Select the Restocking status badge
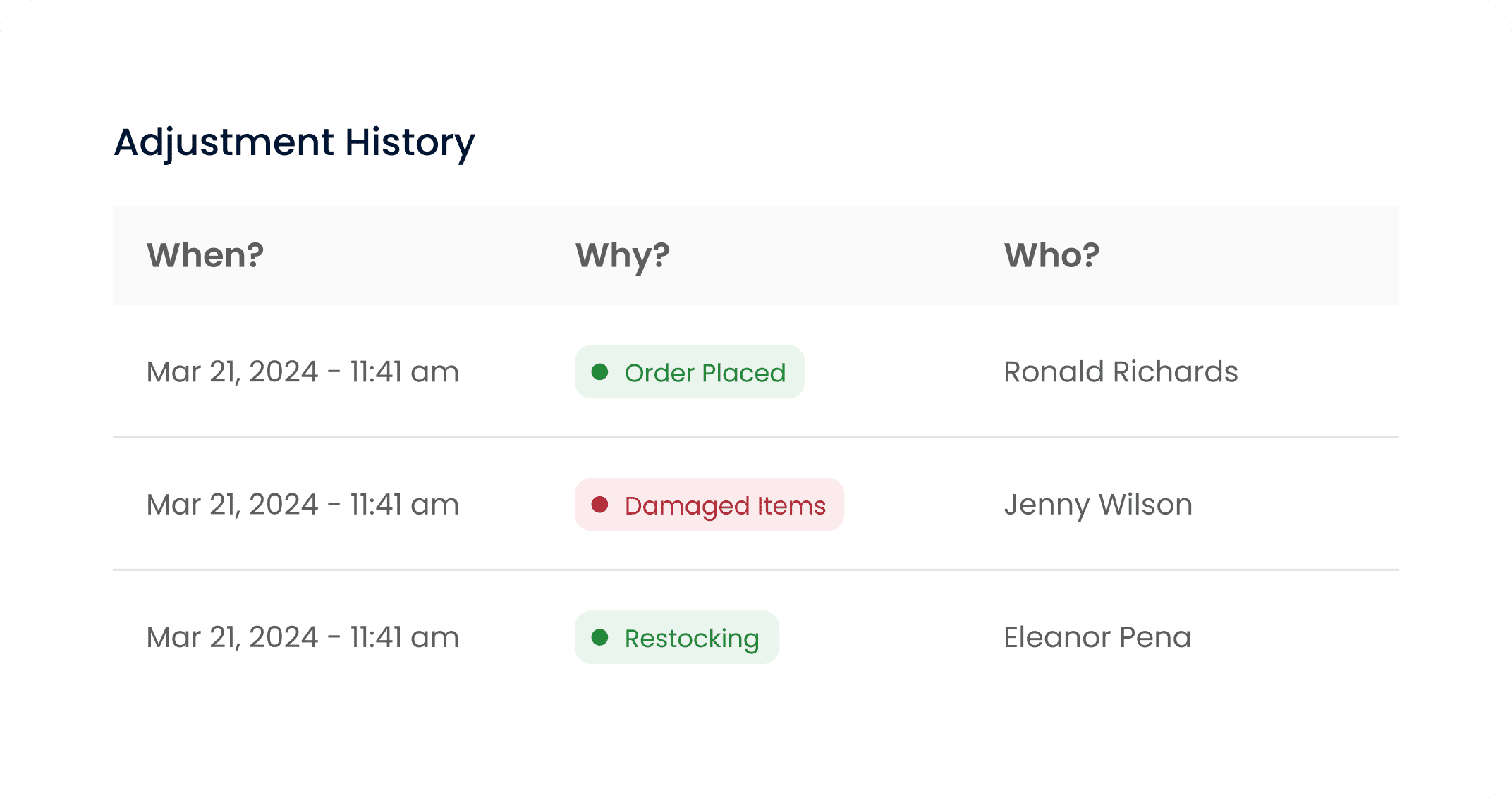1512x800 pixels. (x=676, y=637)
